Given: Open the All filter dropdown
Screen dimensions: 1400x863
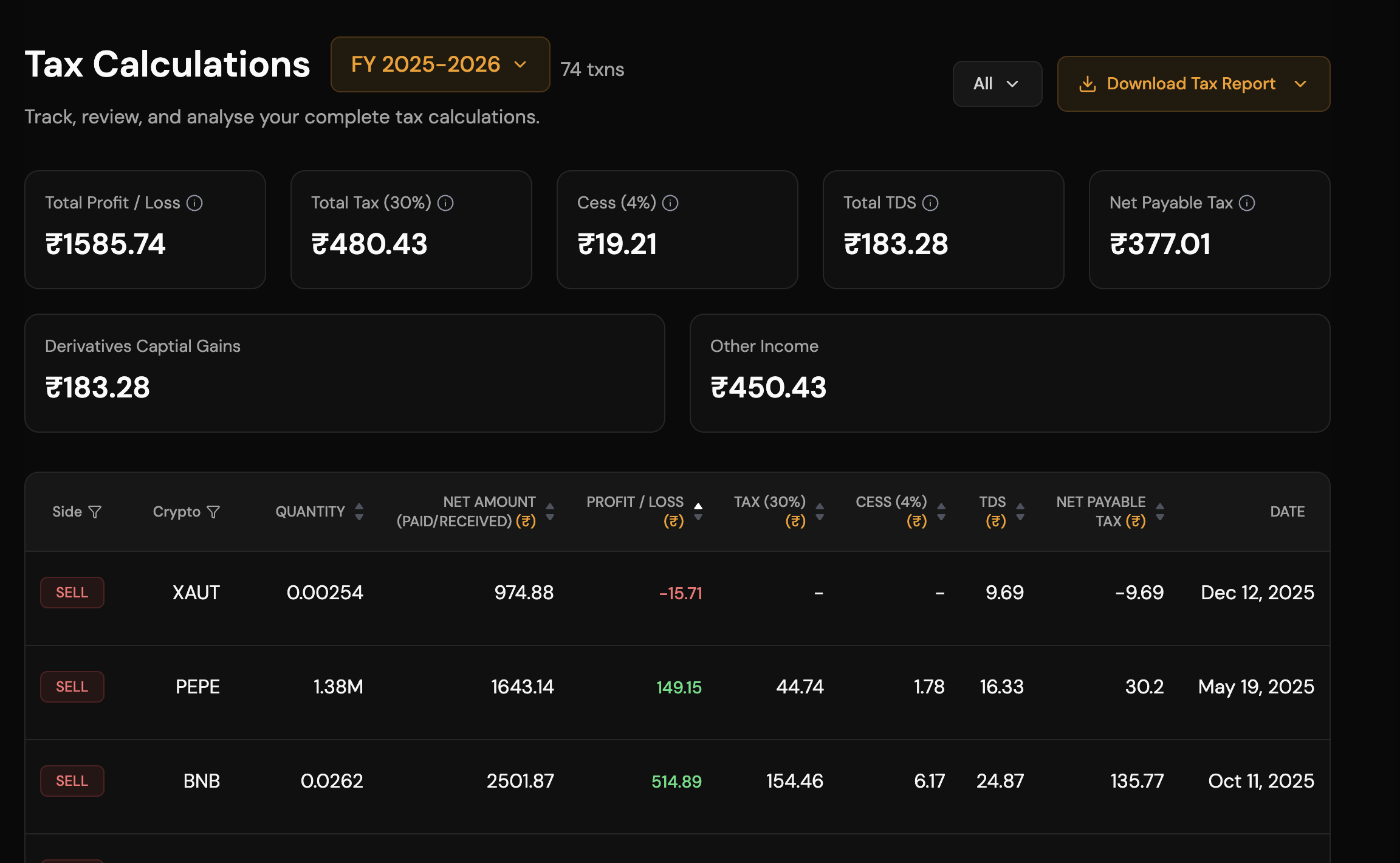Looking at the screenshot, I should click(x=997, y=84).
